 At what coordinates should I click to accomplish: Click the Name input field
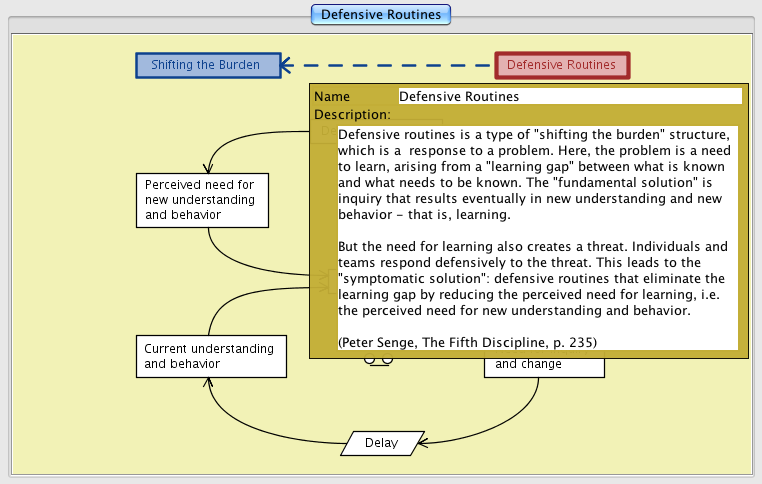(569, 97)
